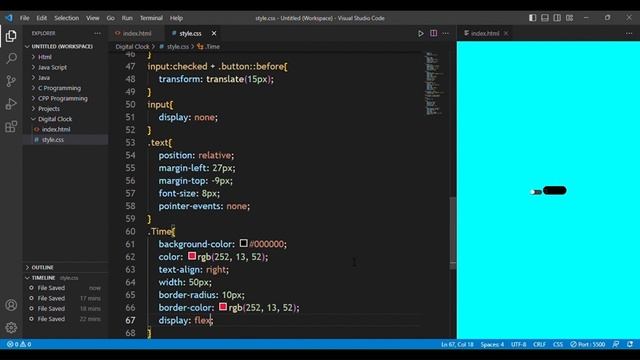Change indentation via Spaces: 4
This screenshot has width=640, height=360.
pyautogui.click(x=492, y=344)
